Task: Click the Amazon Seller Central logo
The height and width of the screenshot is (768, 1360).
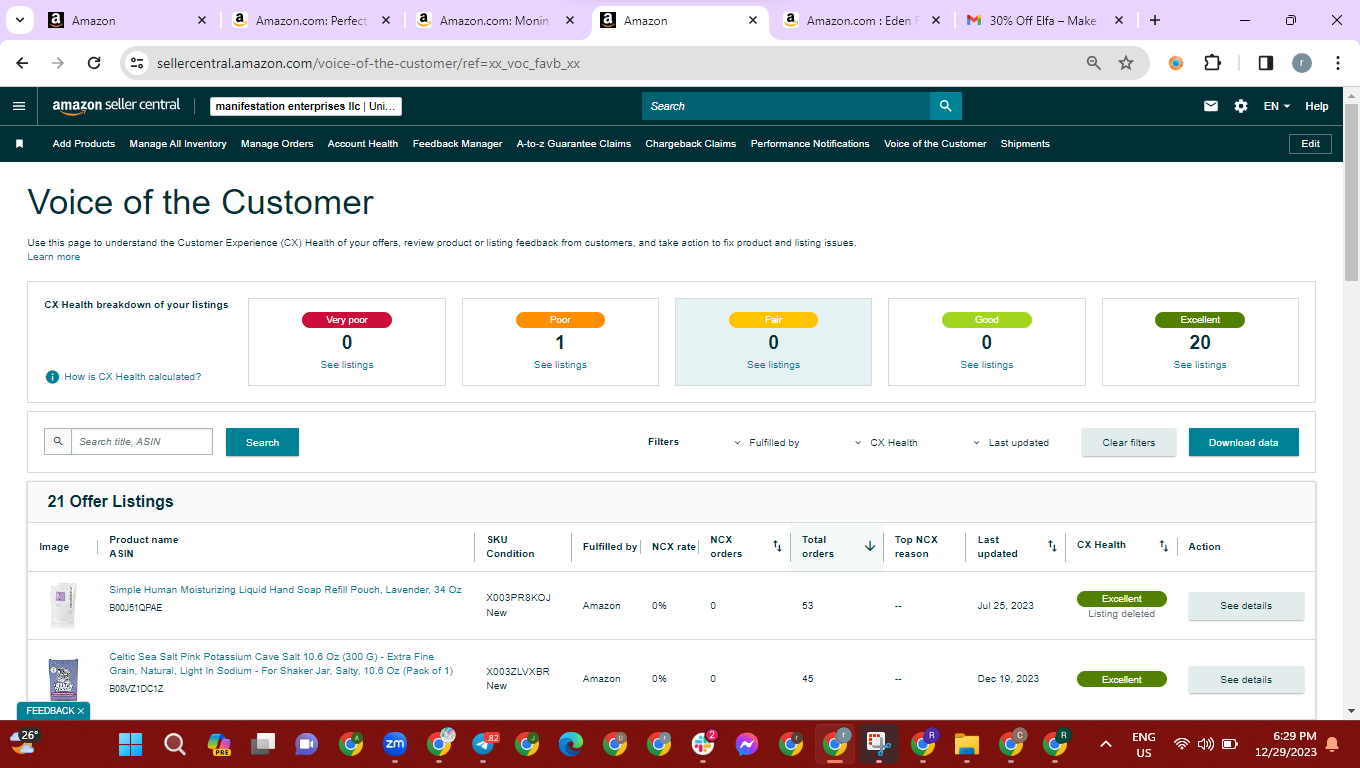Action: click(x=116, y=105)
